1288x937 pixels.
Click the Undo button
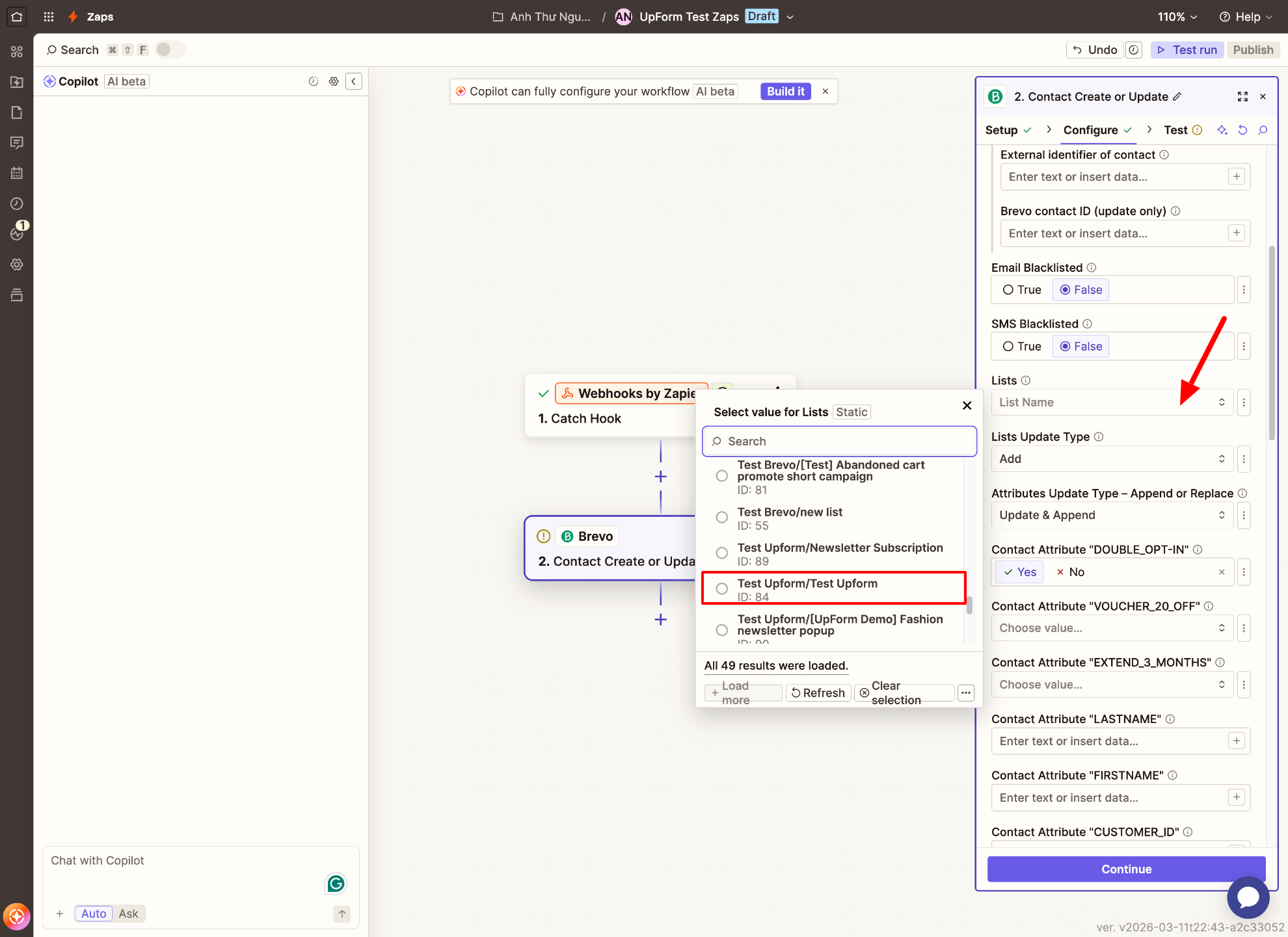pos(1095,50)
